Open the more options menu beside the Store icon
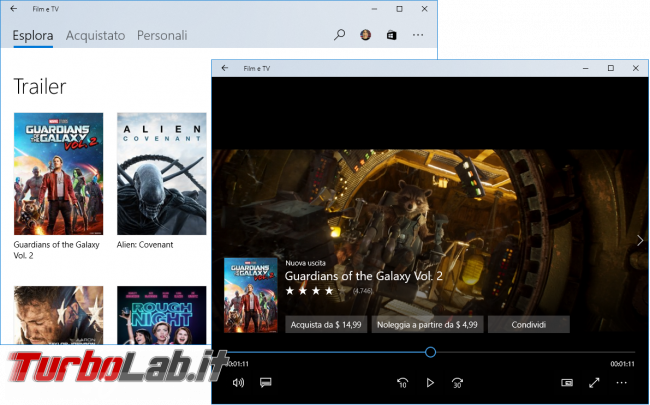 coord(418,35)
